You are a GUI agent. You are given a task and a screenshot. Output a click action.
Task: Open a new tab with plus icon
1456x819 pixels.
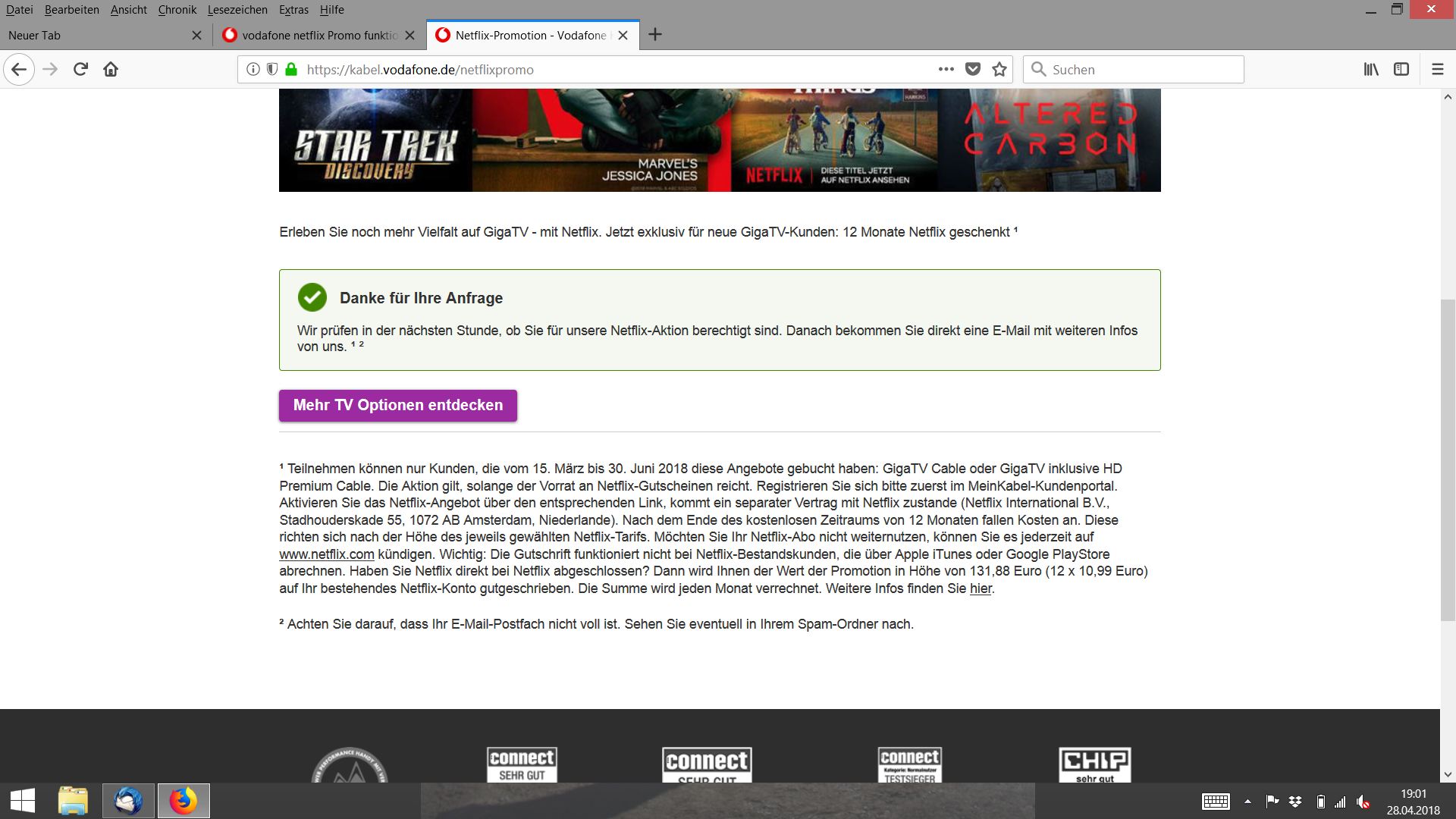(655, 35)
